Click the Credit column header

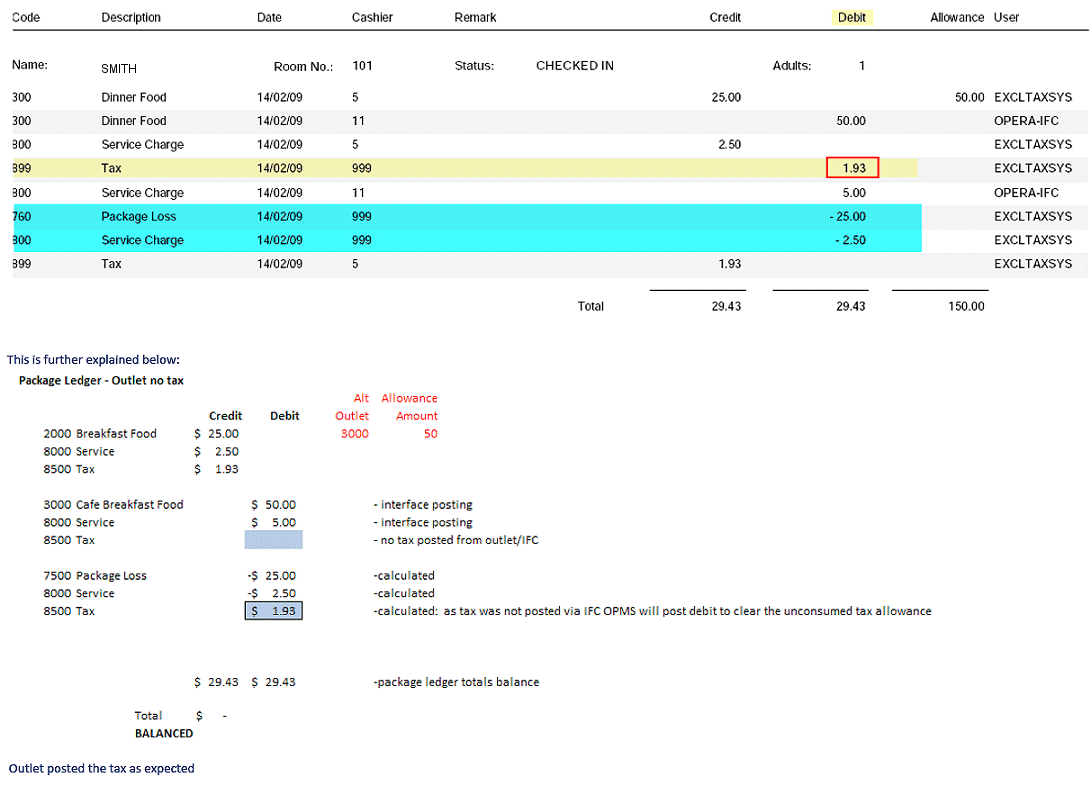point(725,17)
